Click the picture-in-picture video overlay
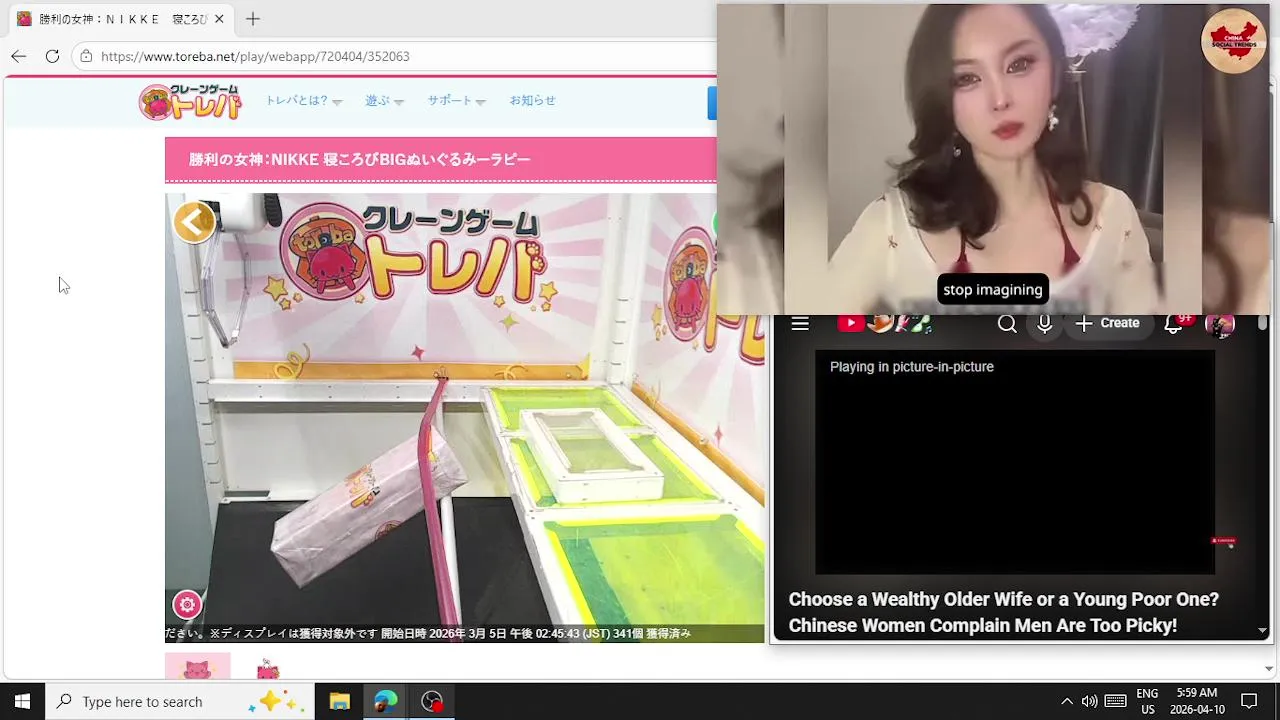 [x=994, y=160]
